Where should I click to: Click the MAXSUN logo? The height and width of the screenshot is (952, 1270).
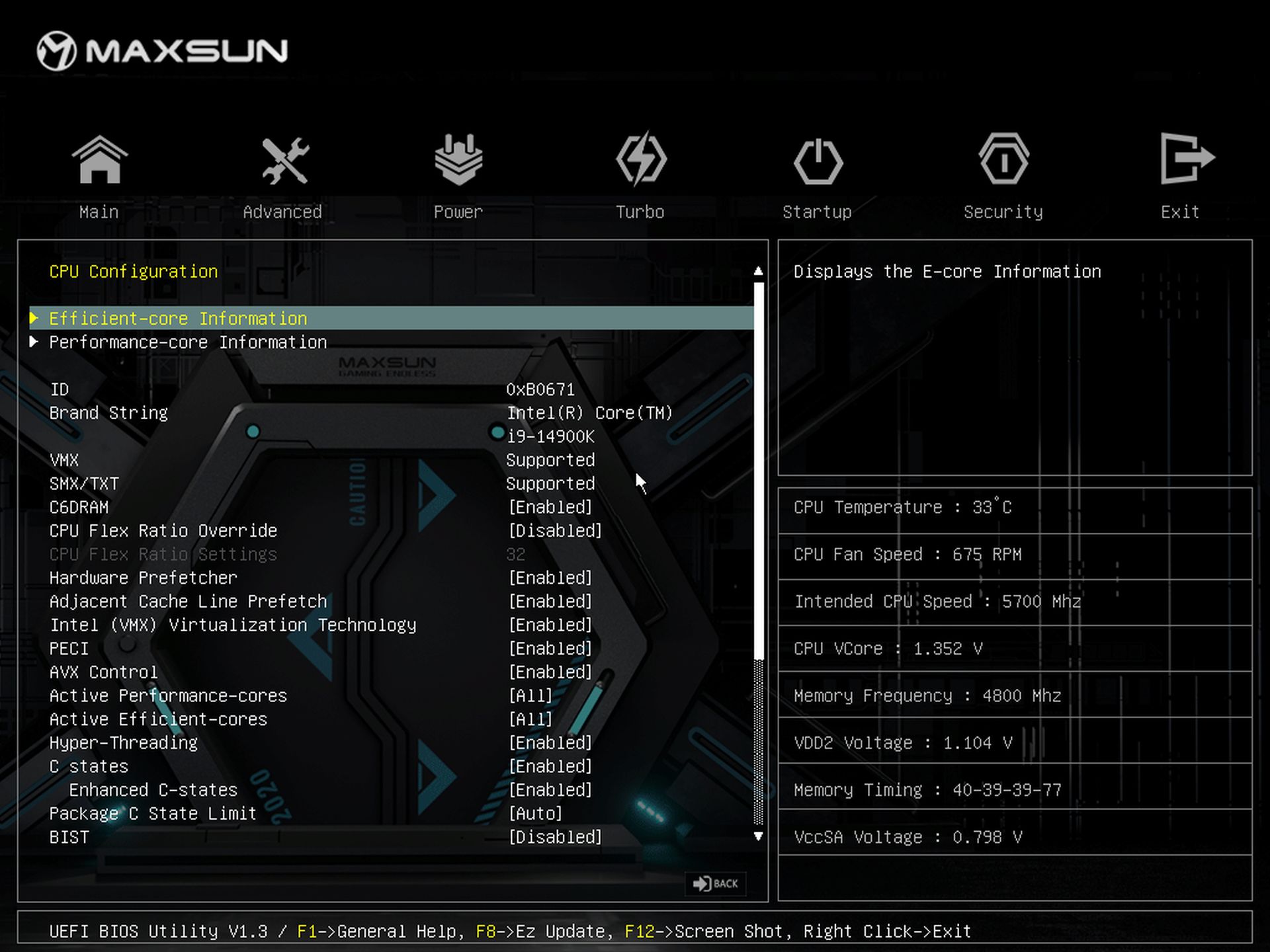click(162, 51)
